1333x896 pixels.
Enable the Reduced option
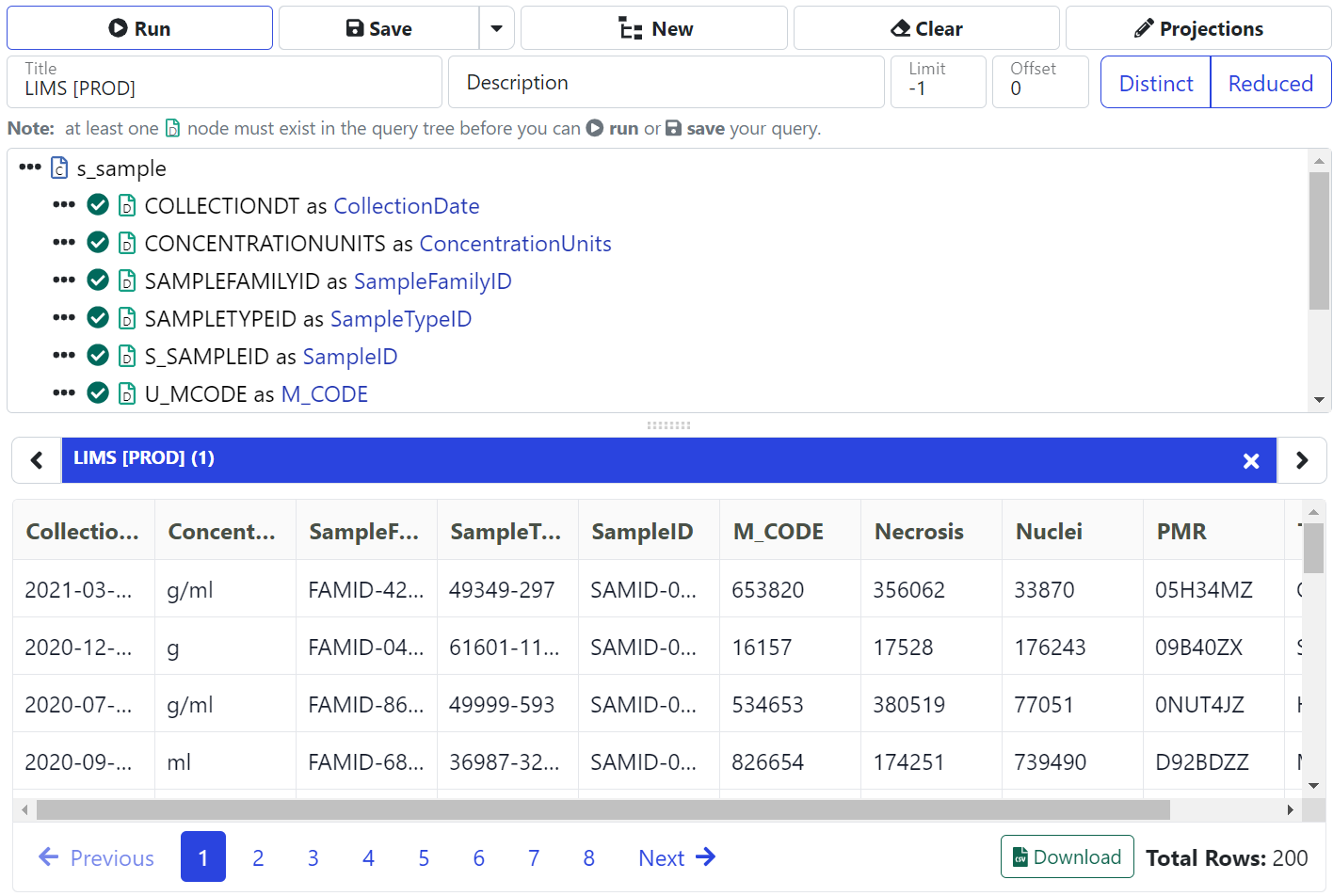click(1270, 83)
